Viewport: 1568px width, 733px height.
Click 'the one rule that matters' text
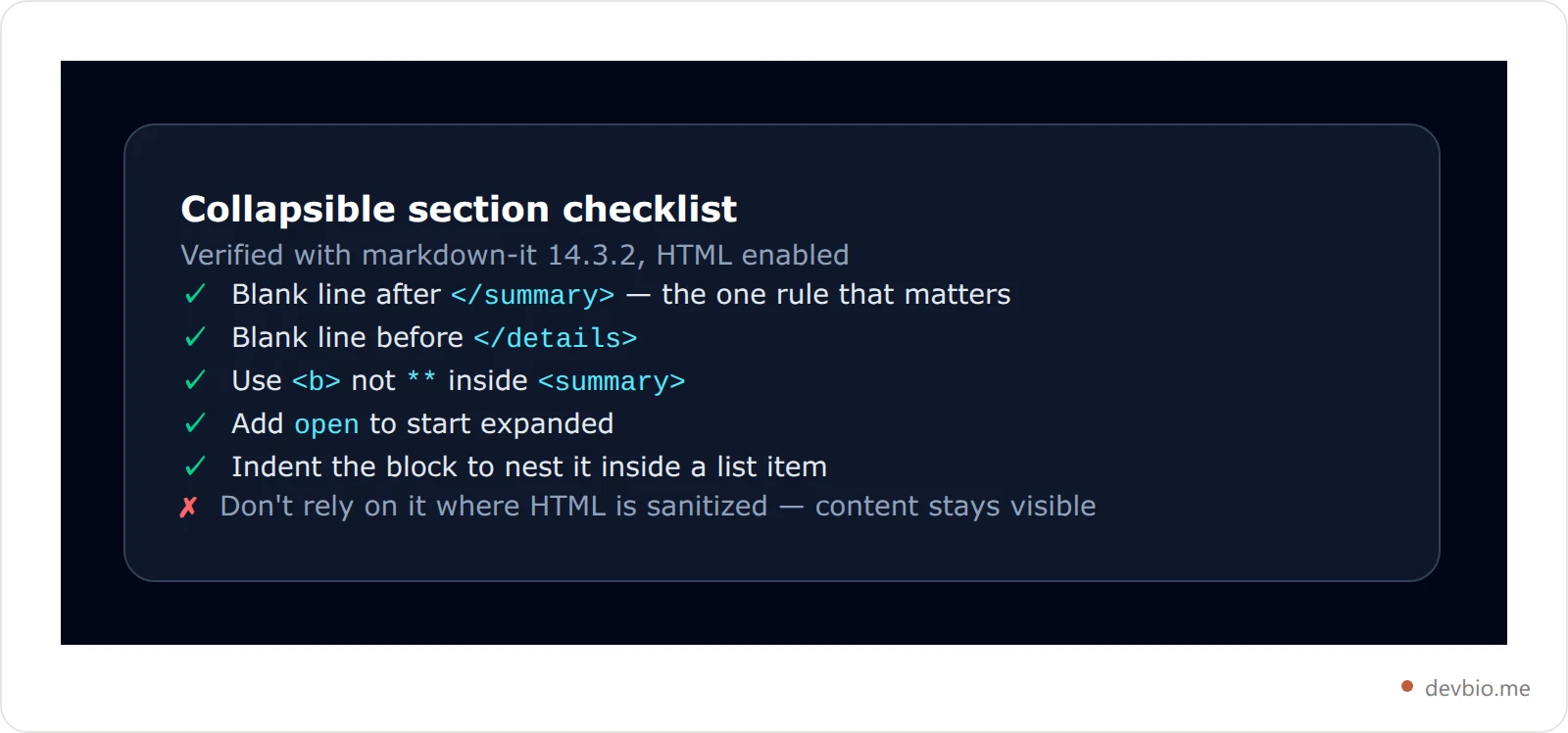tap(836, 294)
